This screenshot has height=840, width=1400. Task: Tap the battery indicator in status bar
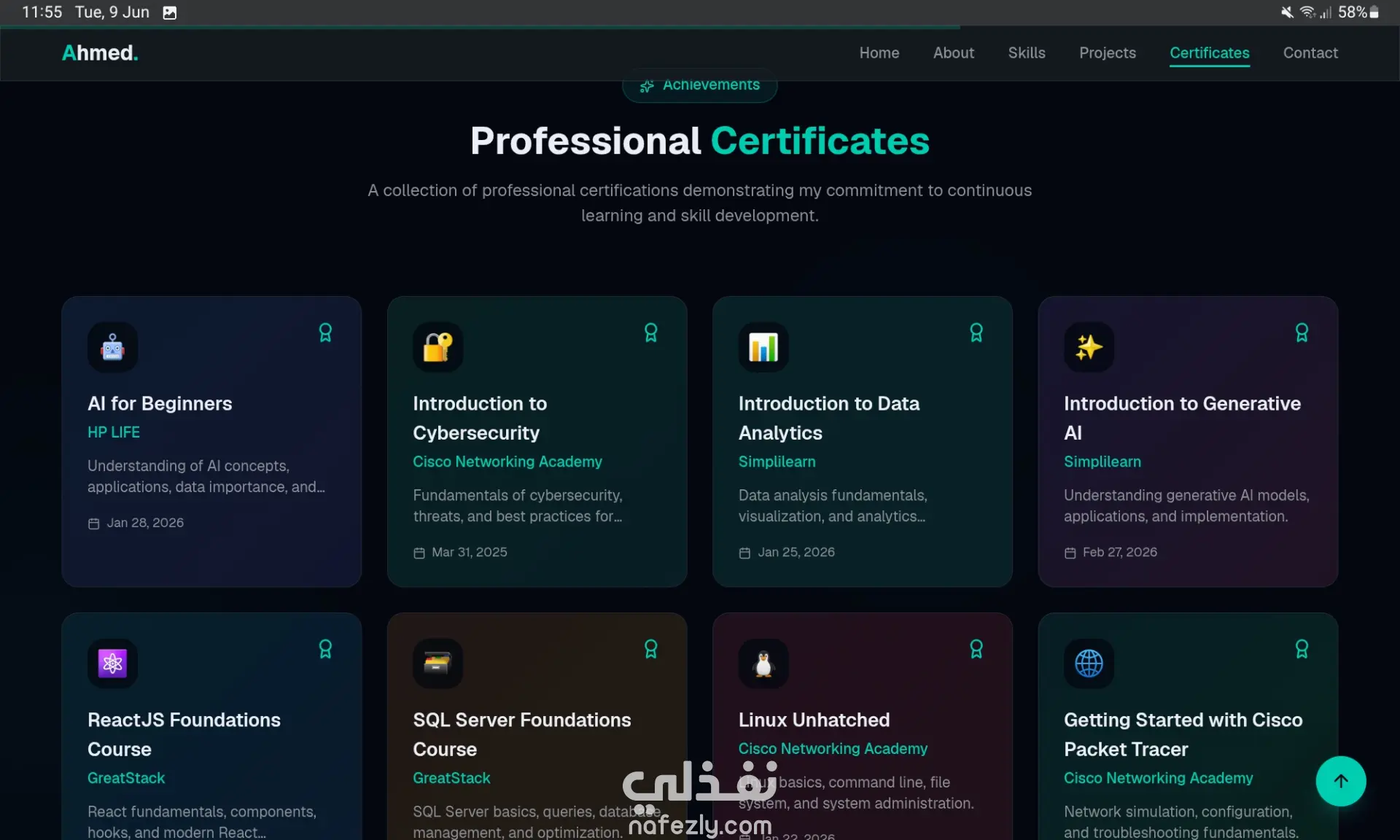(1374, 12)
